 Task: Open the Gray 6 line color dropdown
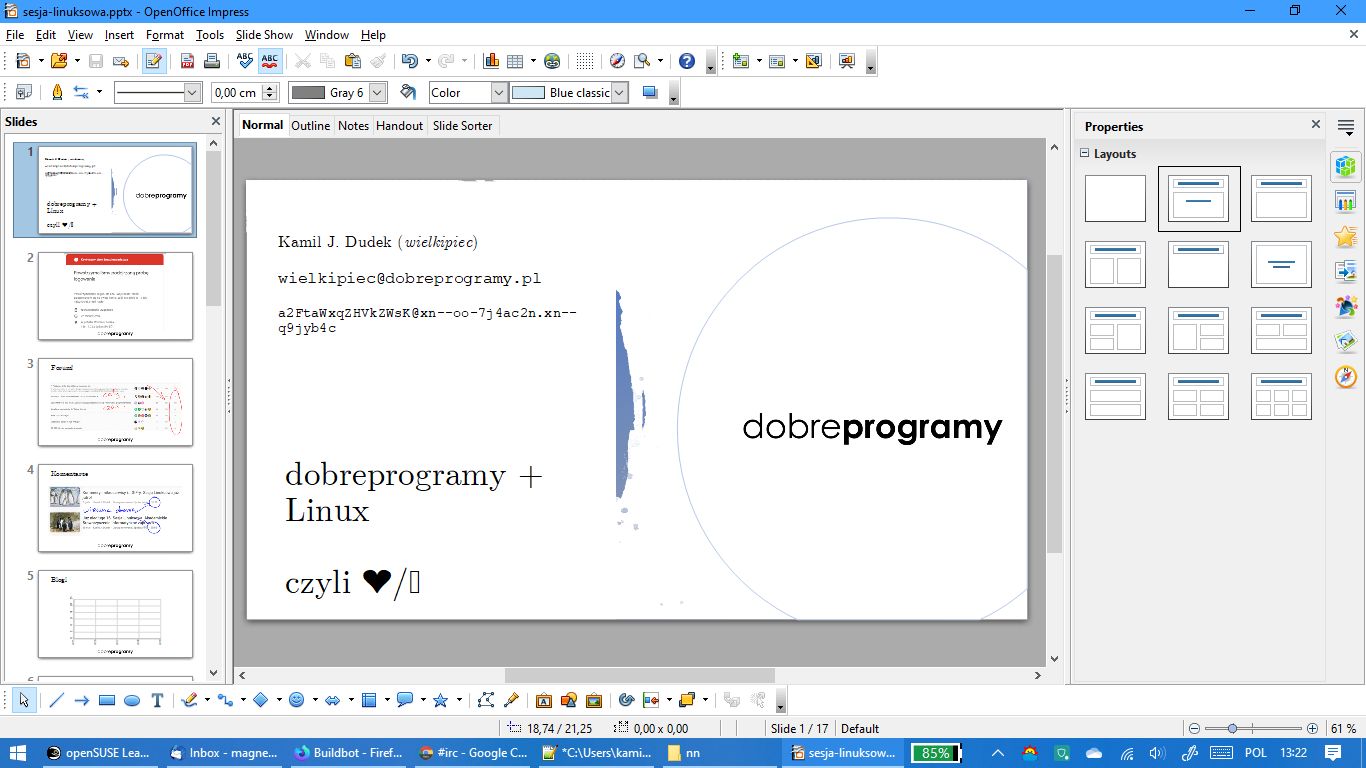[377, 92]
